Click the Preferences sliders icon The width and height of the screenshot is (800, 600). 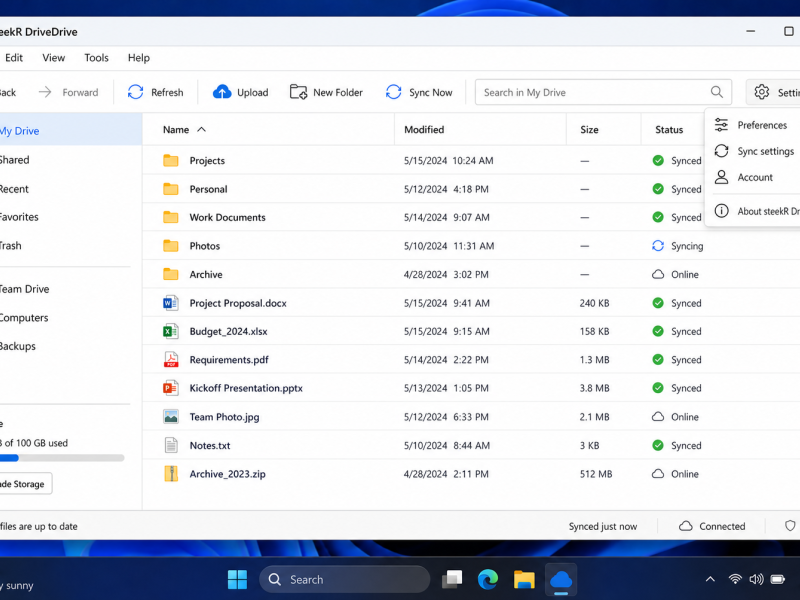[x=721, y=124]
